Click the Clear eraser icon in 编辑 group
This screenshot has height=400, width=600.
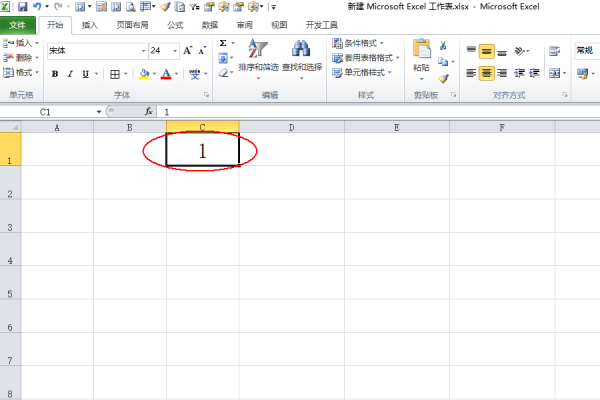223,73
